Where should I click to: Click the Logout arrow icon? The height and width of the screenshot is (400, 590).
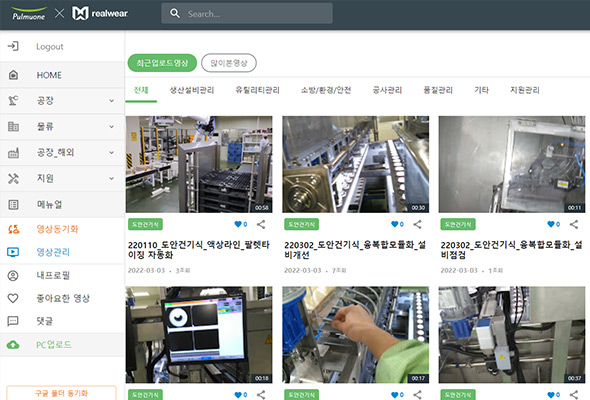[x=13, y=46]
